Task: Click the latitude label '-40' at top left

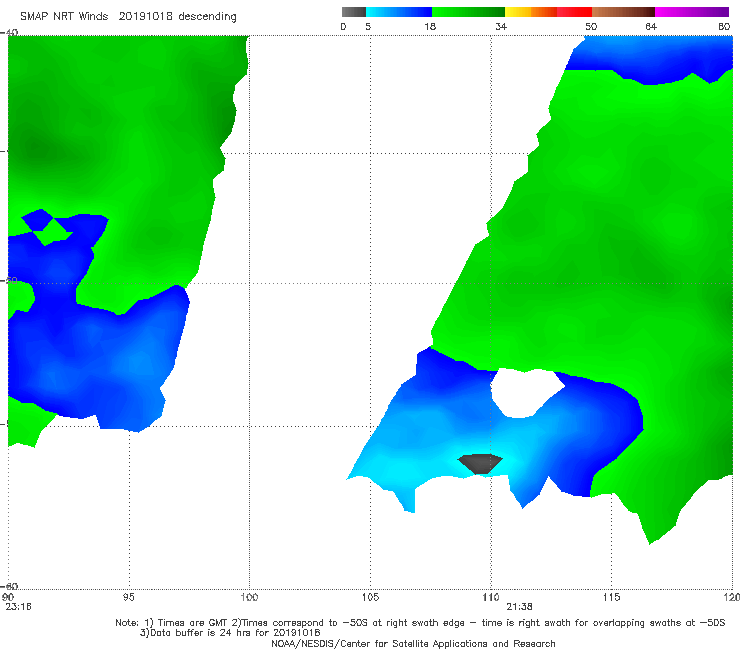Action: [x=10, y=33]
